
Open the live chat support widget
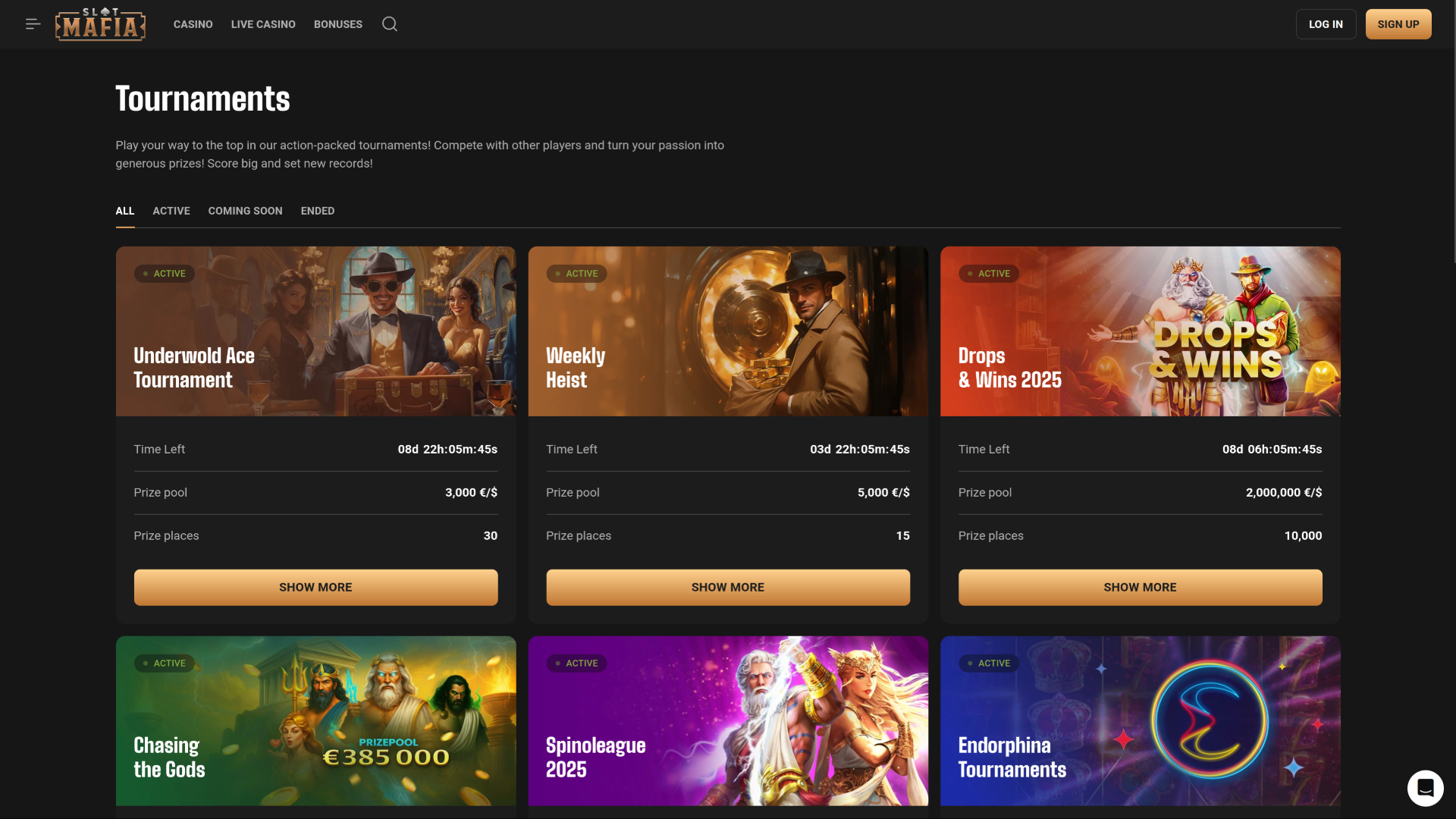tap(1426, 788)
